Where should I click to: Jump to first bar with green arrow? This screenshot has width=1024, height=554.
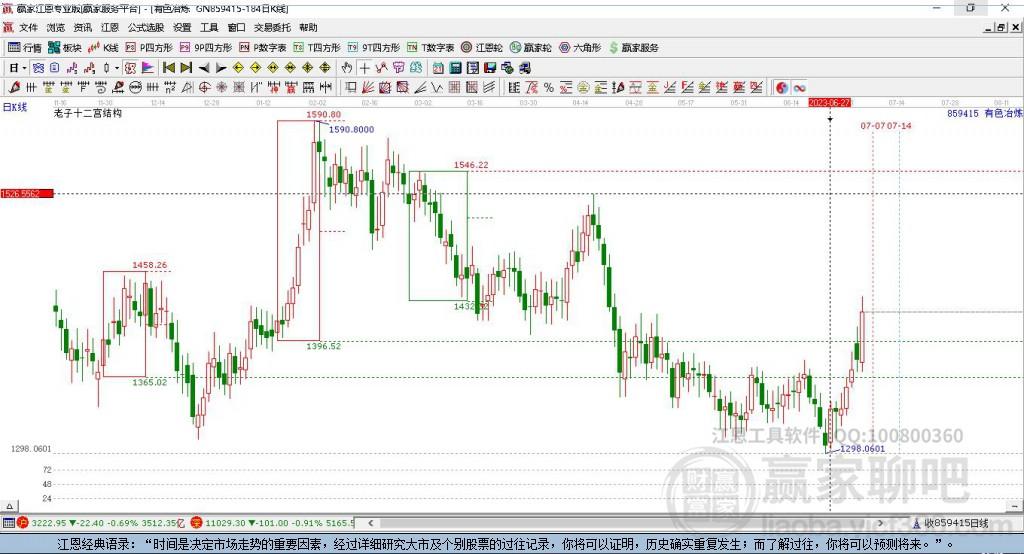(169, 67)
